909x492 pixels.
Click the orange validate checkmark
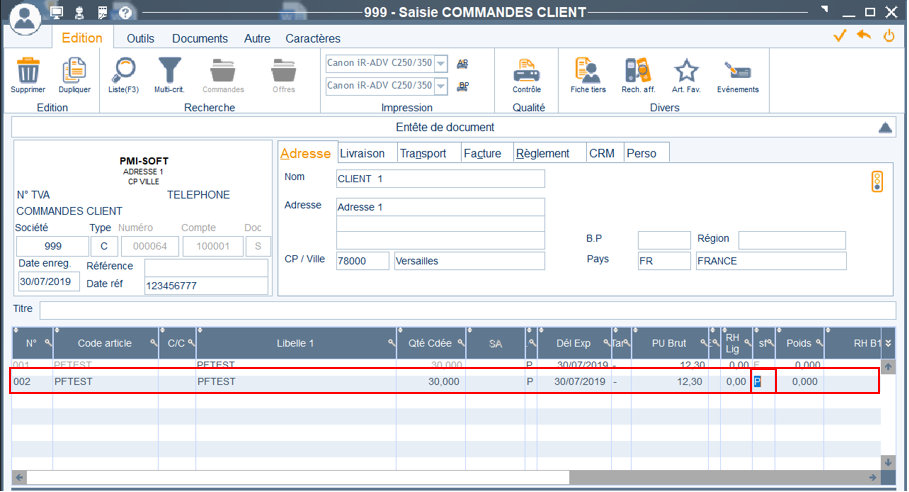coord(839,36)
